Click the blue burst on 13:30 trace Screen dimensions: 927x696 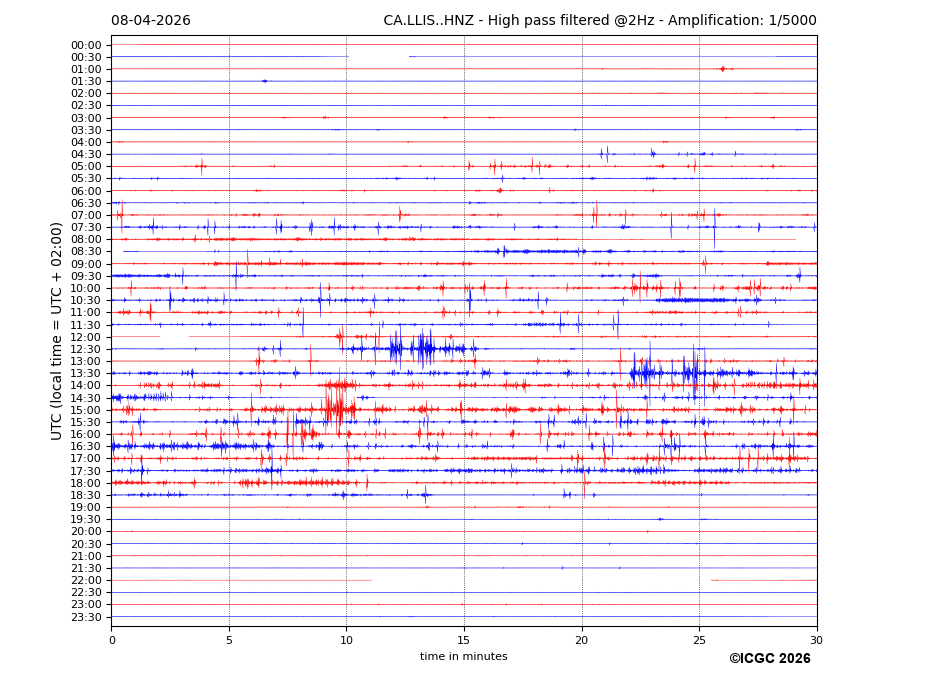(645, 373)
